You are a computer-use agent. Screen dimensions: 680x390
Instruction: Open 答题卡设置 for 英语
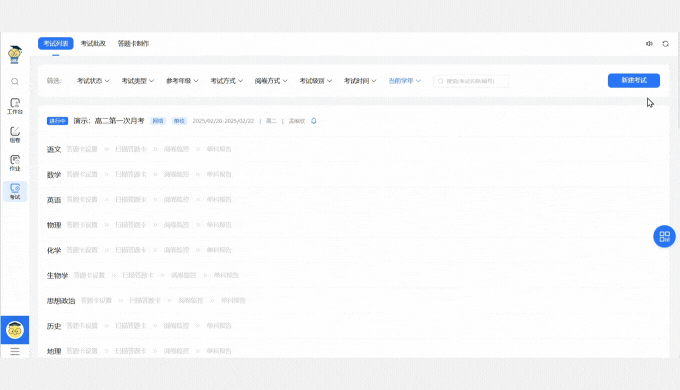pyautogui.click(x=82, y=200)
